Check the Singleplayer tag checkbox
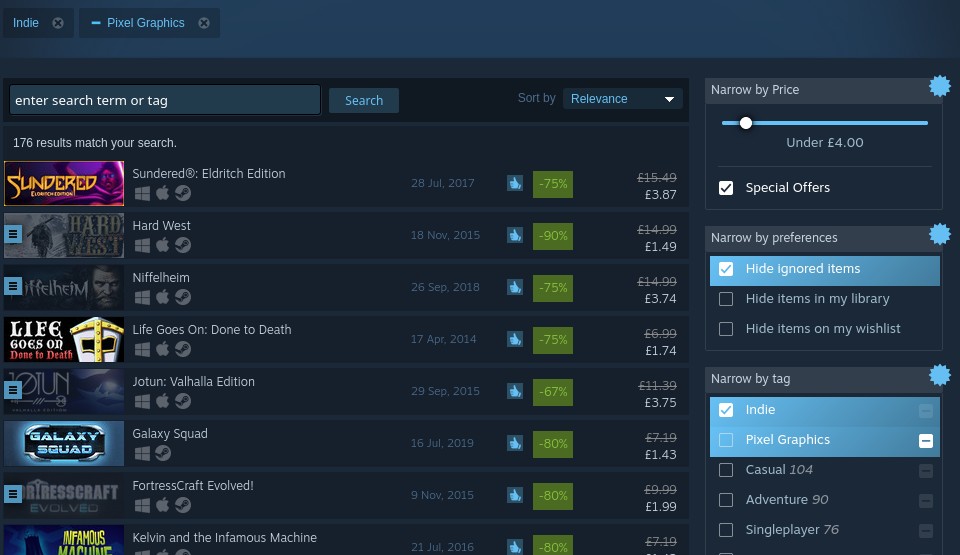 [726, 530]
